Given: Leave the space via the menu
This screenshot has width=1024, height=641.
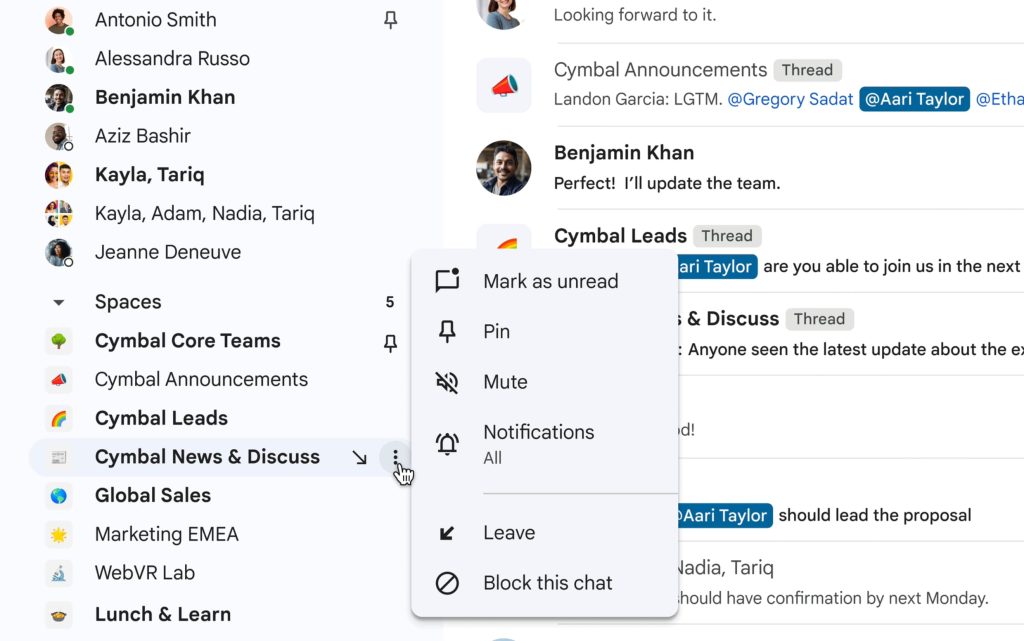Looking at the screenshot, I should pyautogui.click(x=508, y=533).
